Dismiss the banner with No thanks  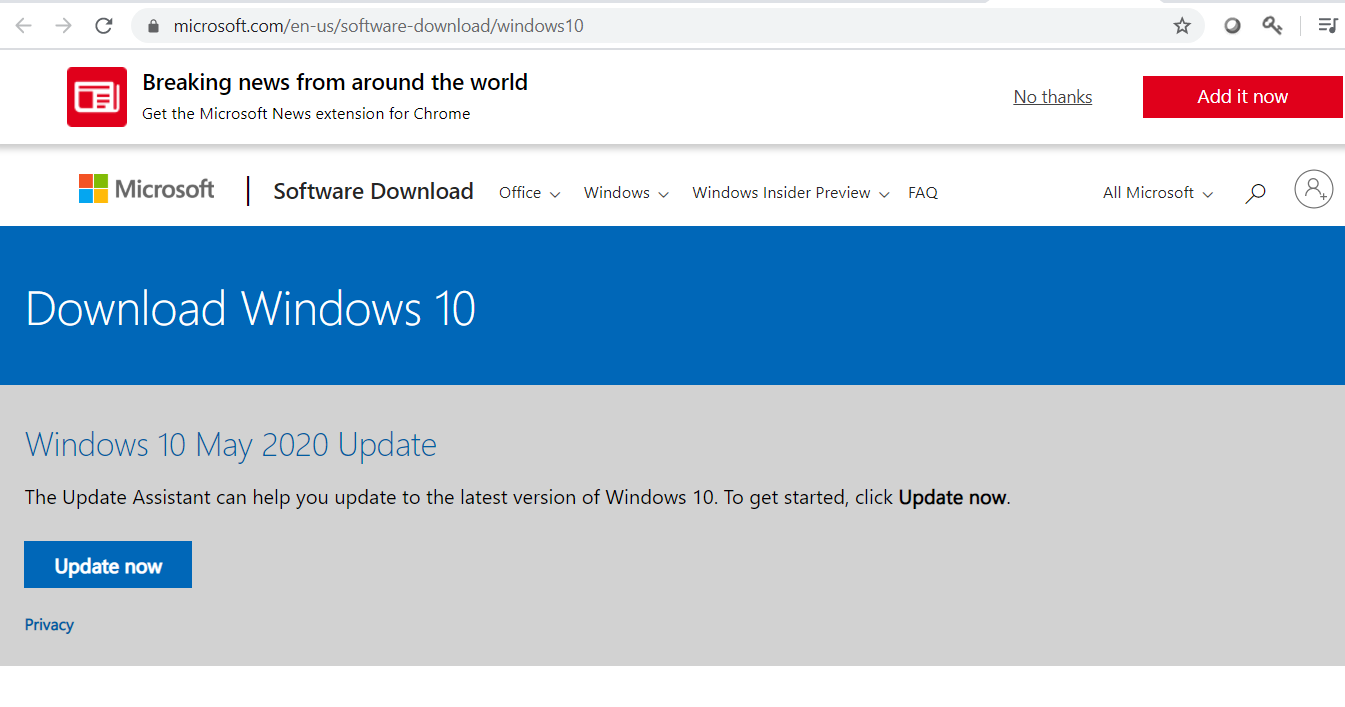pos(1052,97)
